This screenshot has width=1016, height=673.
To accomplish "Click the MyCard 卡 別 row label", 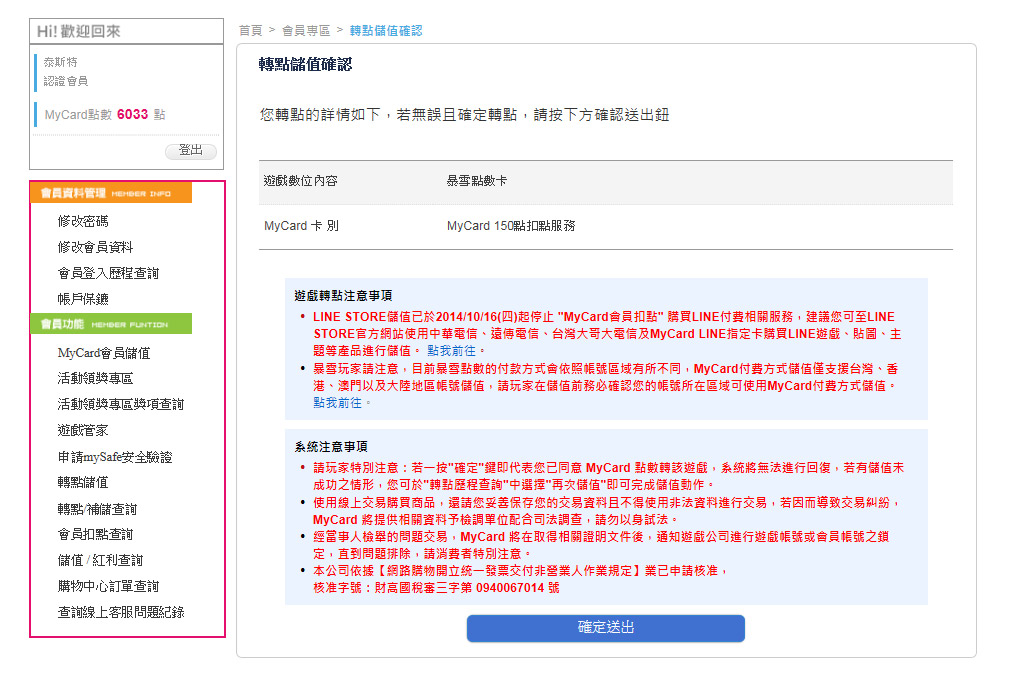I will (x=301, y=225).
